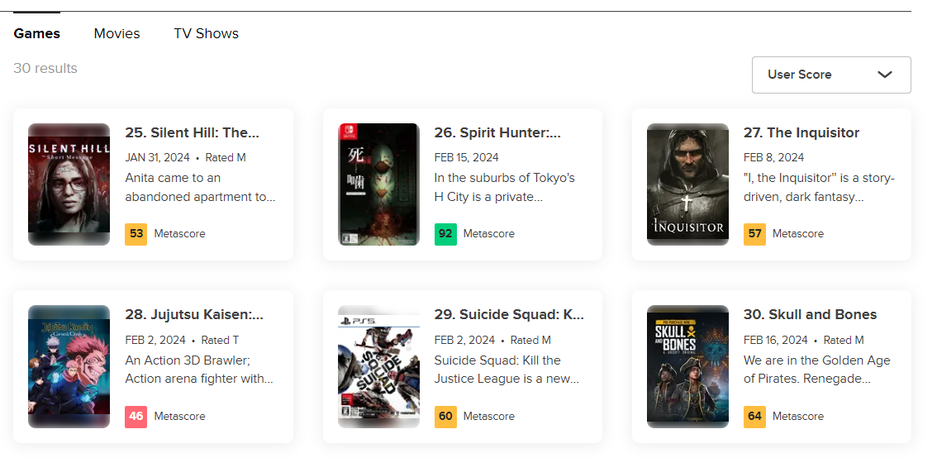This screenshot has height=459, width=937.
Task: Click the FEB 16, 2024 release date
Action: click(x=776, y=340)
